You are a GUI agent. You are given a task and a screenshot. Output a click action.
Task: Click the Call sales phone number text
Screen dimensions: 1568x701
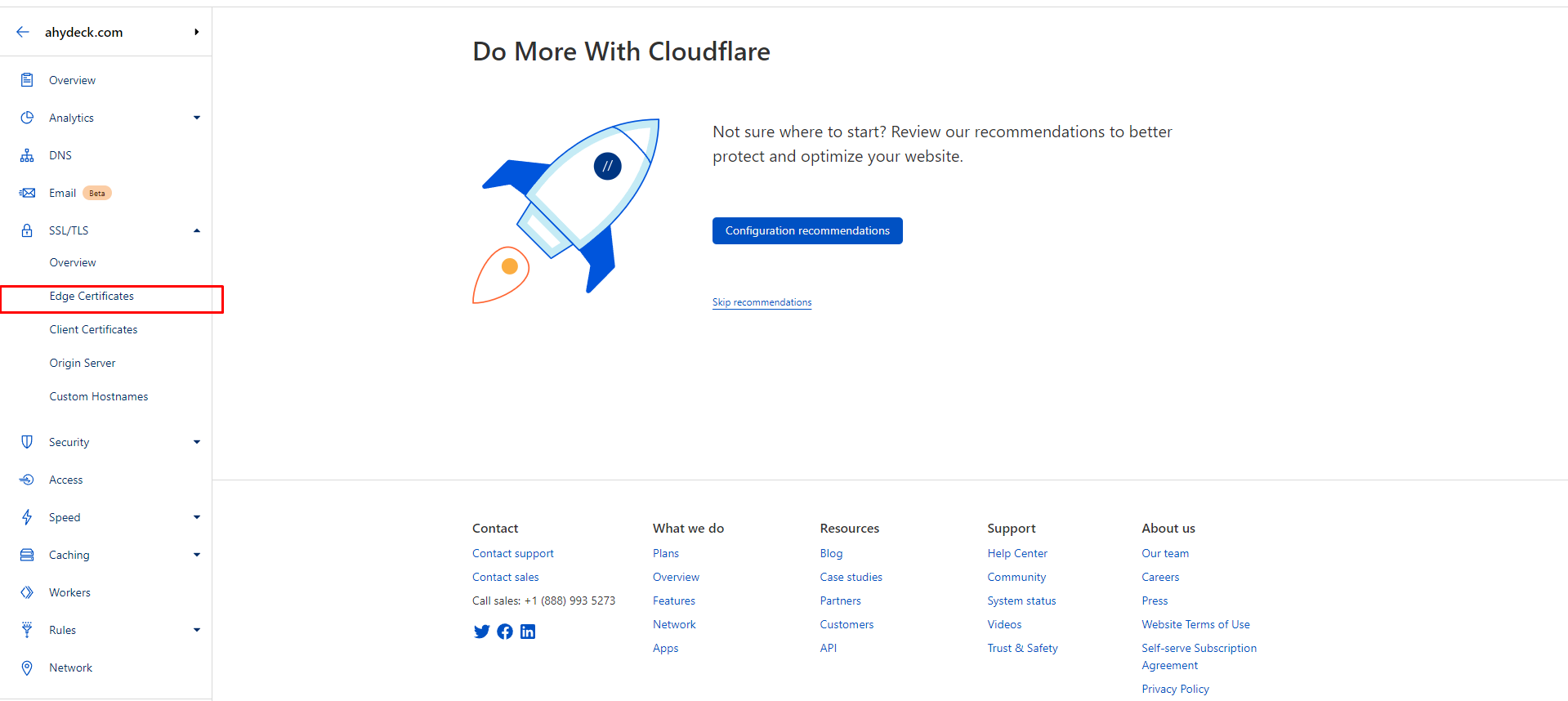[544, 601]
